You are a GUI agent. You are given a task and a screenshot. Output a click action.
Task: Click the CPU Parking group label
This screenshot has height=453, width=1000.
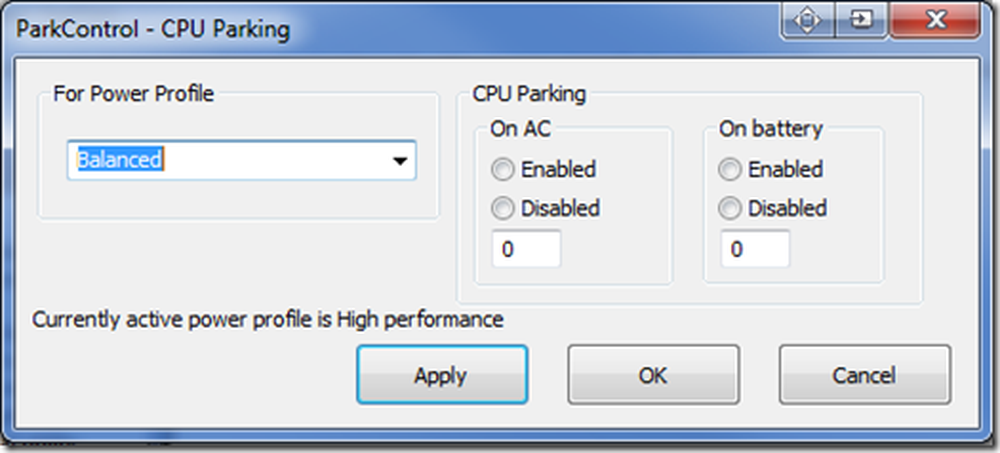point(529,94)
